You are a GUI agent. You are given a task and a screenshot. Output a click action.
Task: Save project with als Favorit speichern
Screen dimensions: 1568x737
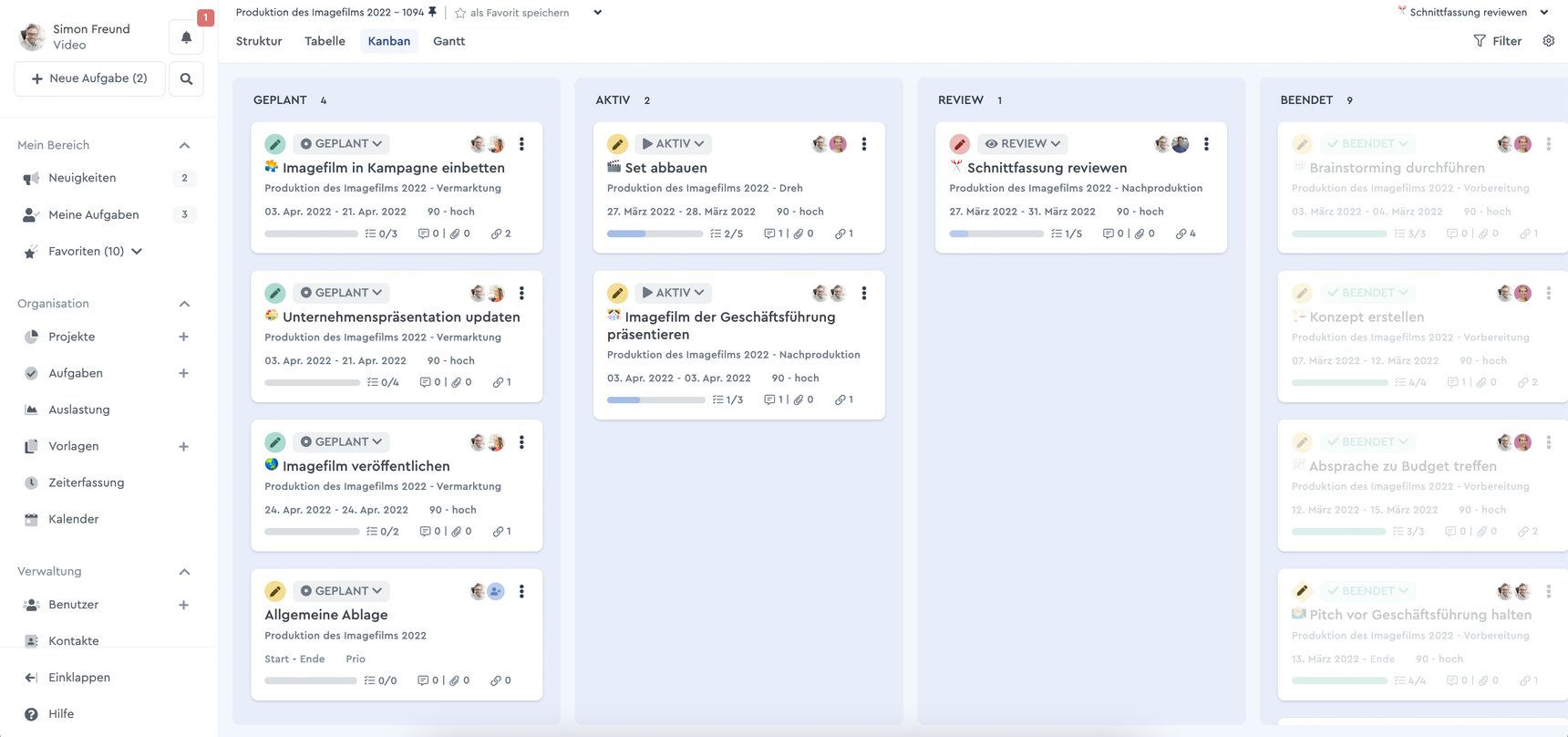(x=511, y=13)
